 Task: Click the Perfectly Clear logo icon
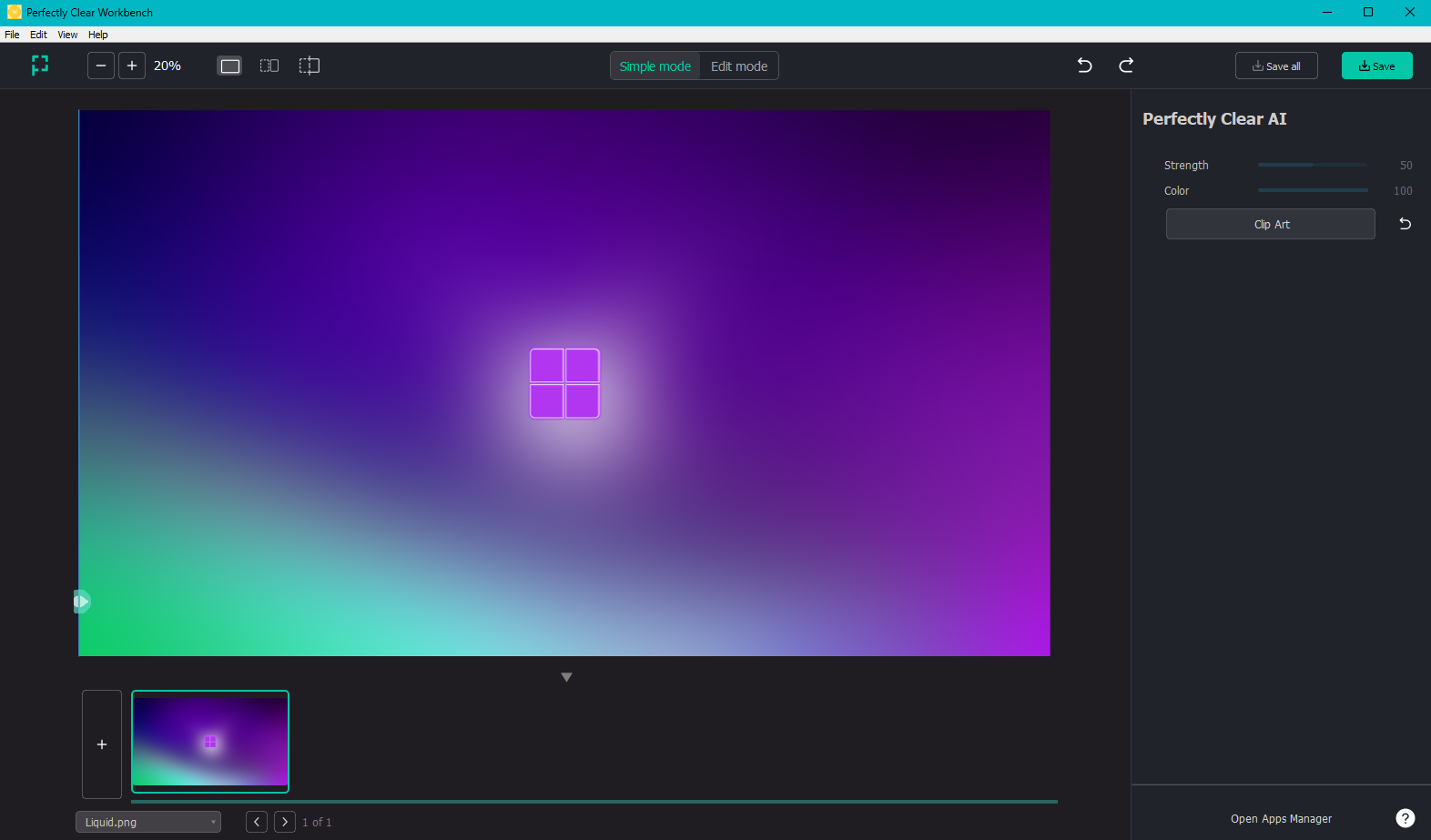[x=39, y=66]
